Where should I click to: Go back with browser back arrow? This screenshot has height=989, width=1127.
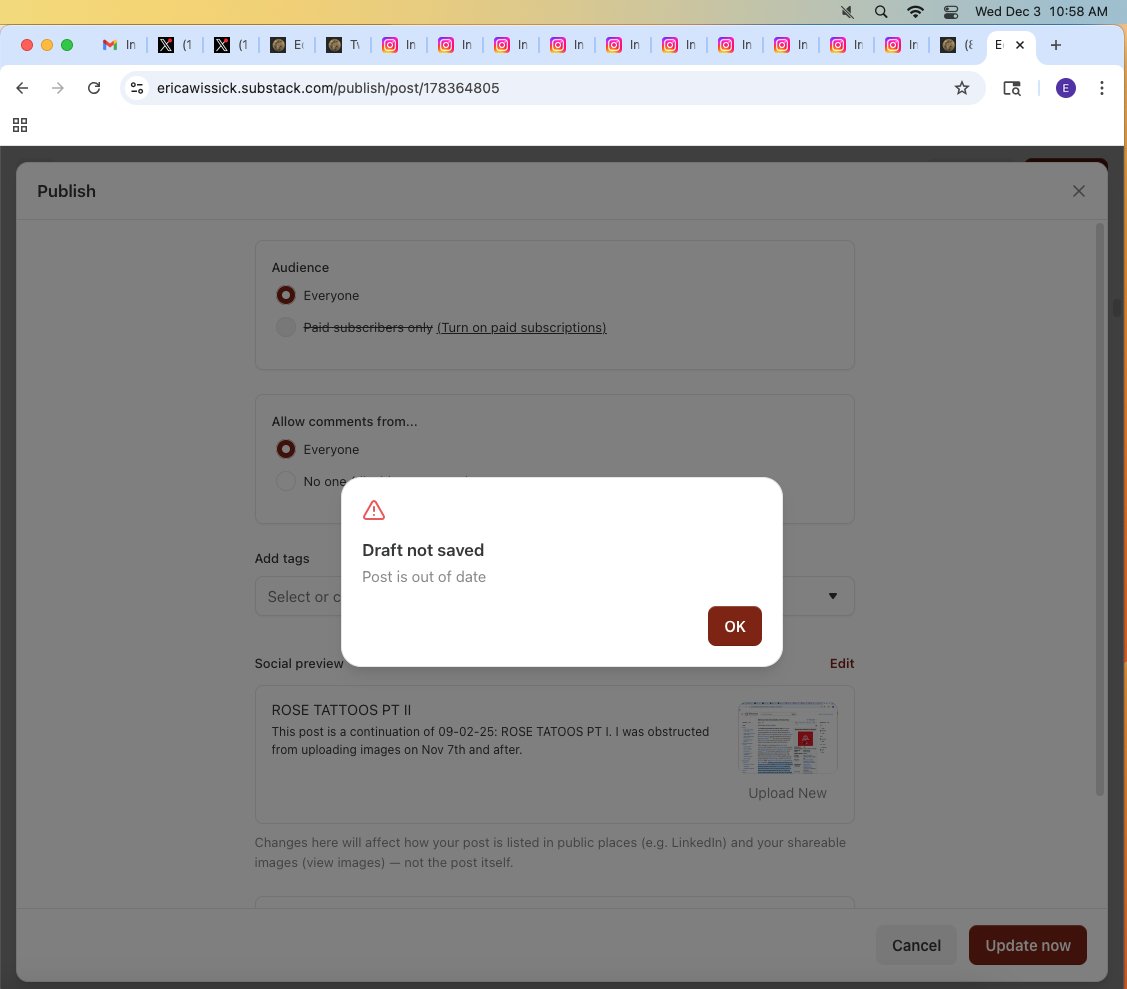tap(22, 88)
